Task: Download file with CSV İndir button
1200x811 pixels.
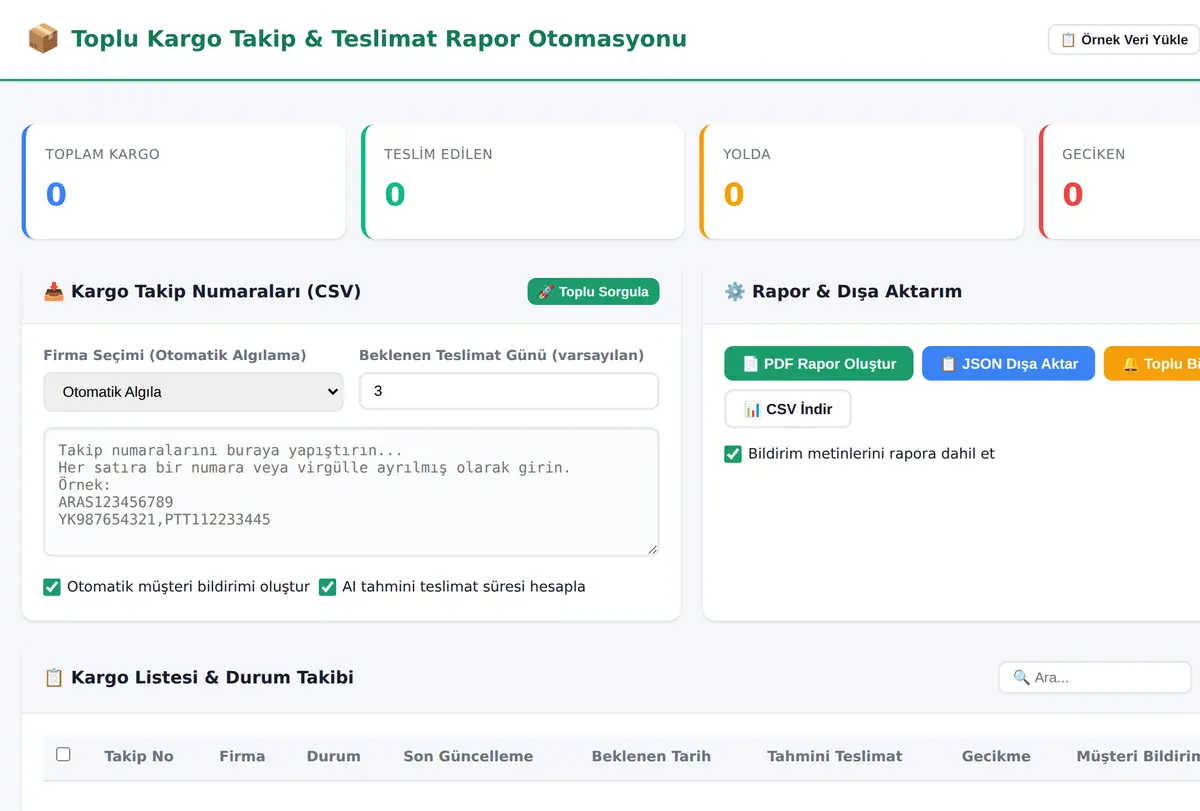Action: coord(787,409)
